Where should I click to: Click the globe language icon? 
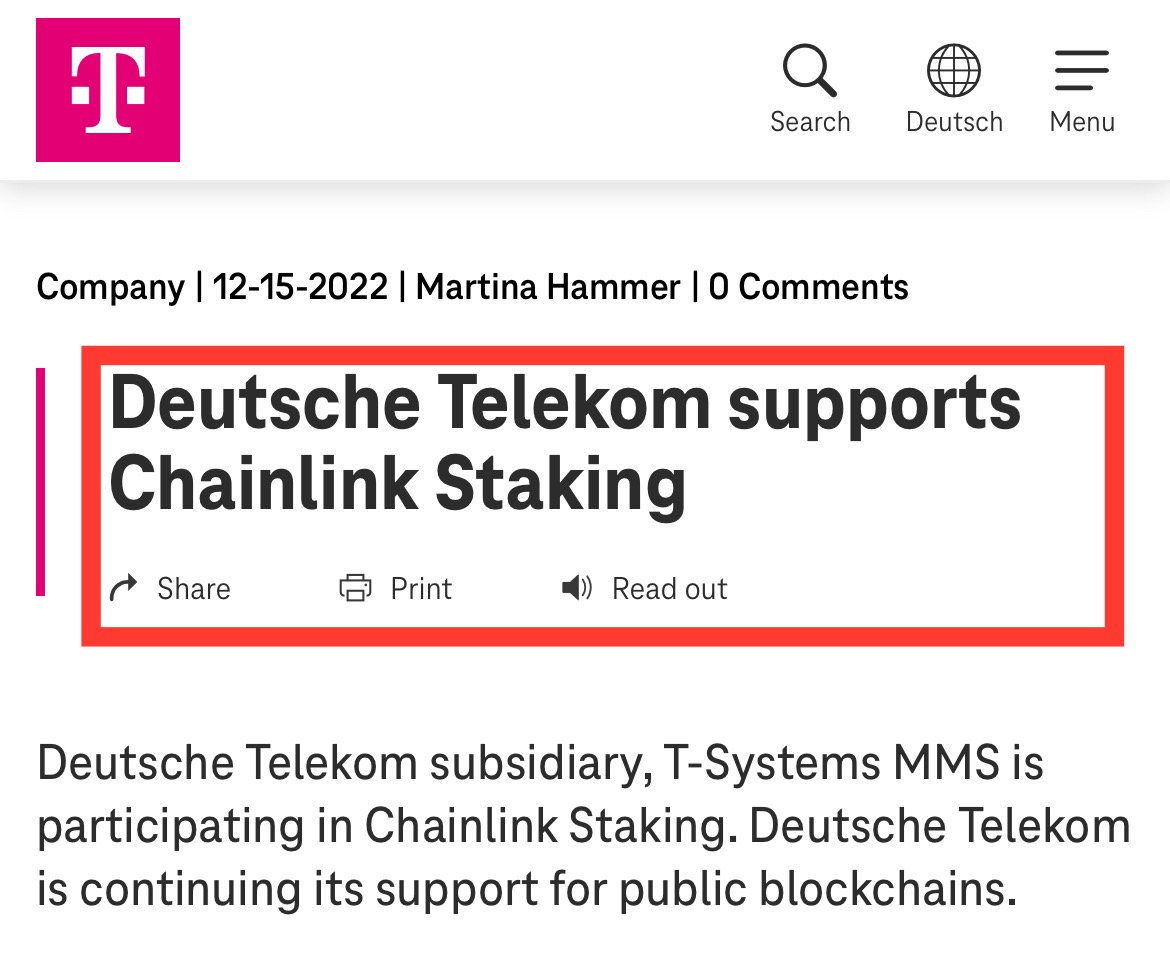pos(954,71)
